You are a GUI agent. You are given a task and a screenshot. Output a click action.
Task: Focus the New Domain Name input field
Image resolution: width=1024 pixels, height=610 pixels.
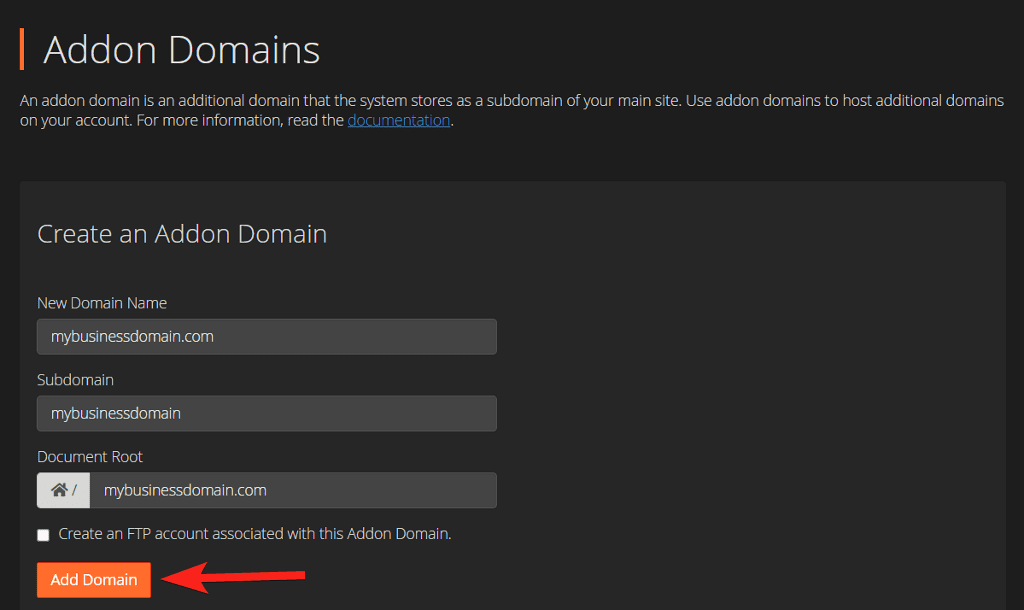click(266, 337)
